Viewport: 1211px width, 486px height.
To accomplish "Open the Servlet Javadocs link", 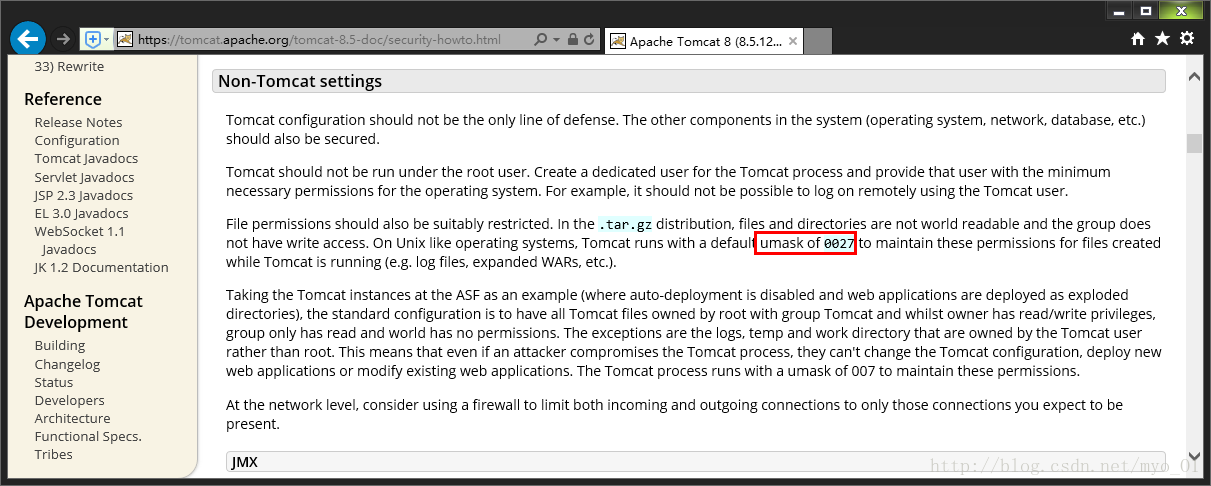I will click(x=84, y=177).
